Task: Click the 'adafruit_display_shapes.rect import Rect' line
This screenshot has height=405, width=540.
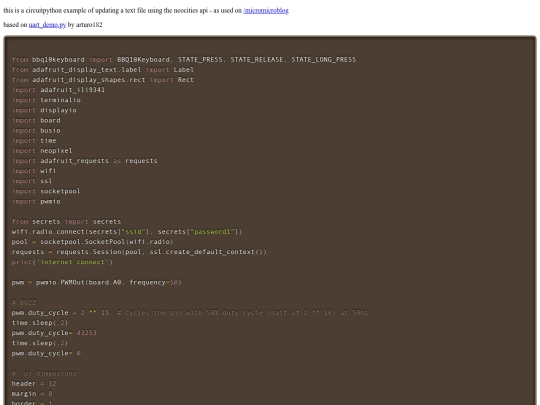Action: [103, 80]
